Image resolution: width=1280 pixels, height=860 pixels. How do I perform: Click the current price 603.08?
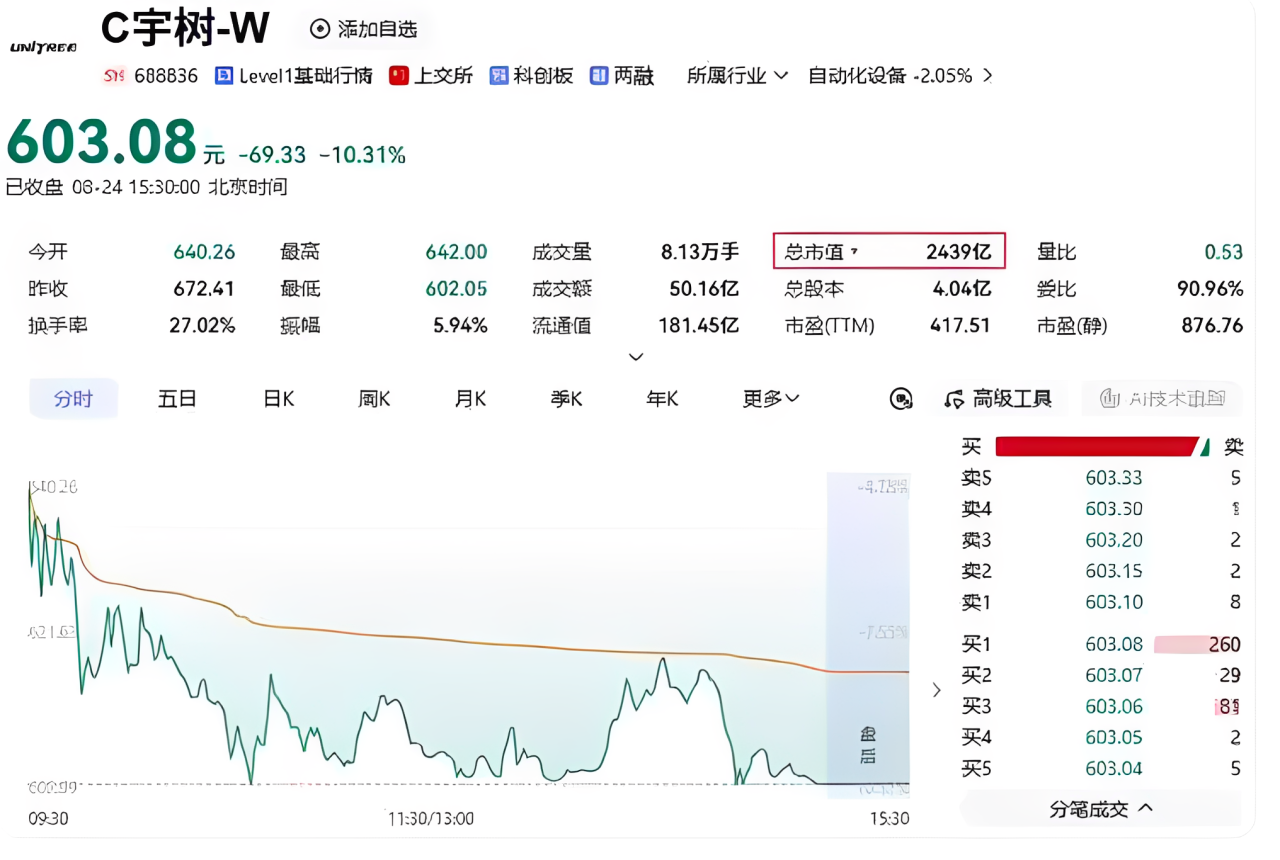pyautogui.click(x=102, y=142)
